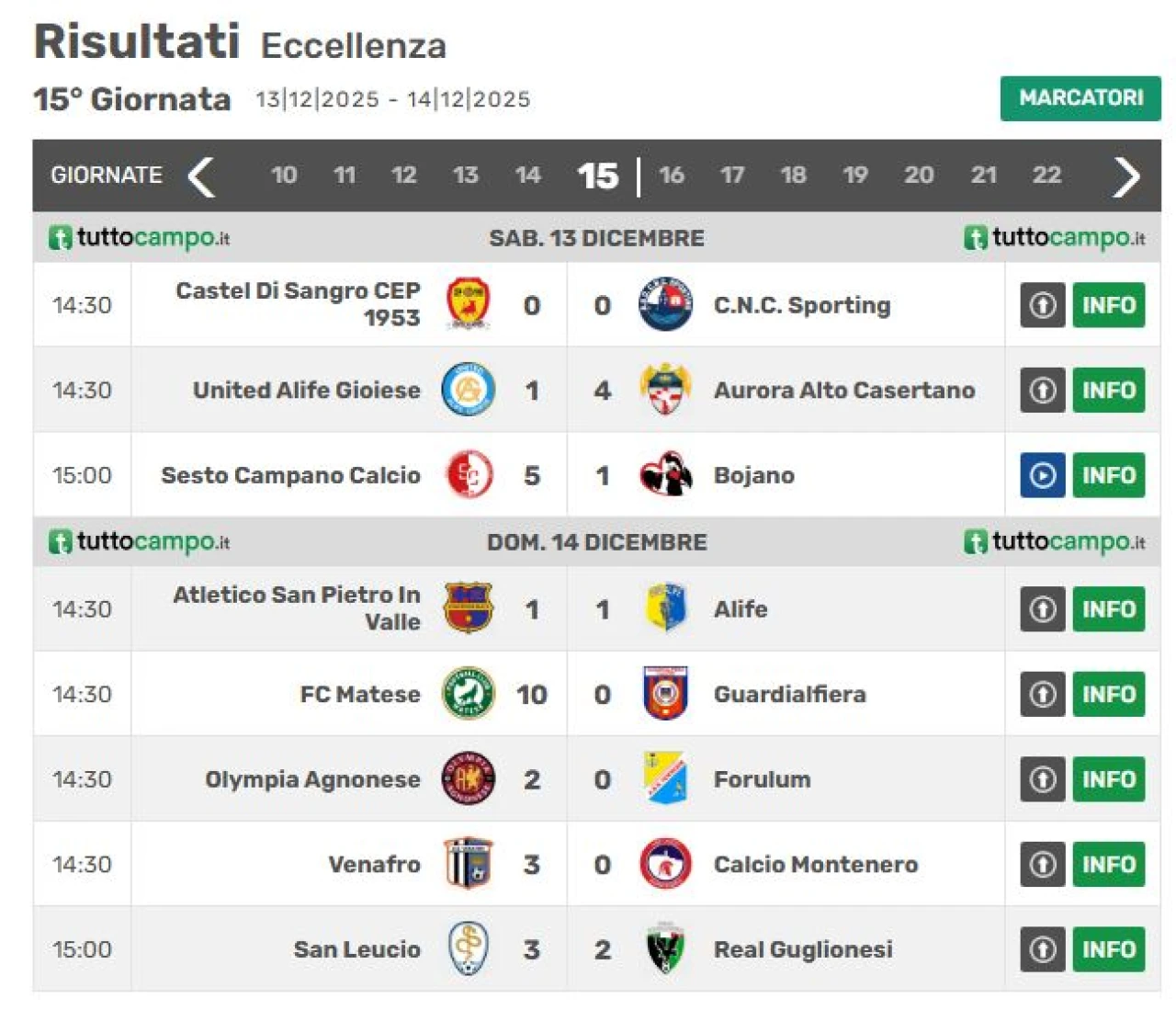
Task: Open INFO for San Leucio vs Real Guglionesi
Action: coord(1108,949)
